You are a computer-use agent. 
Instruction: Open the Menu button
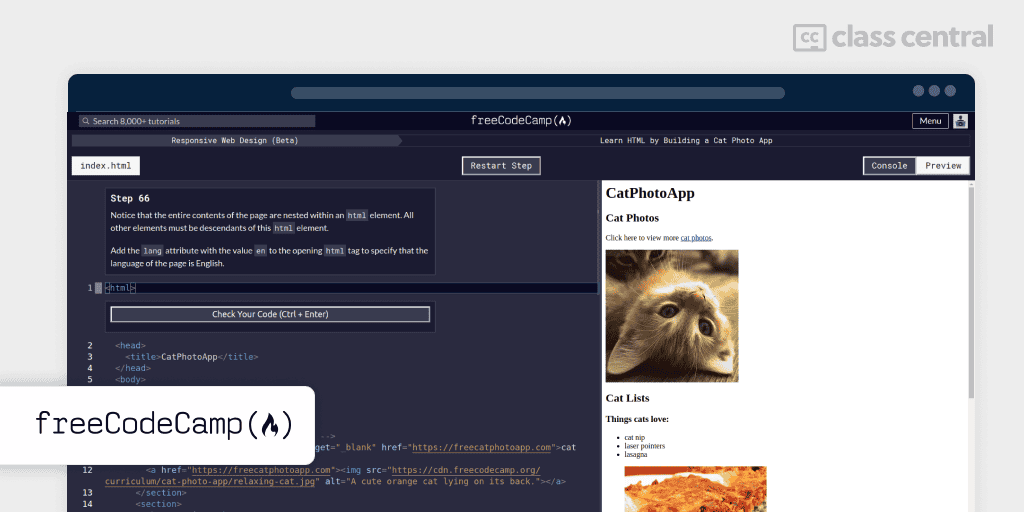930,121
